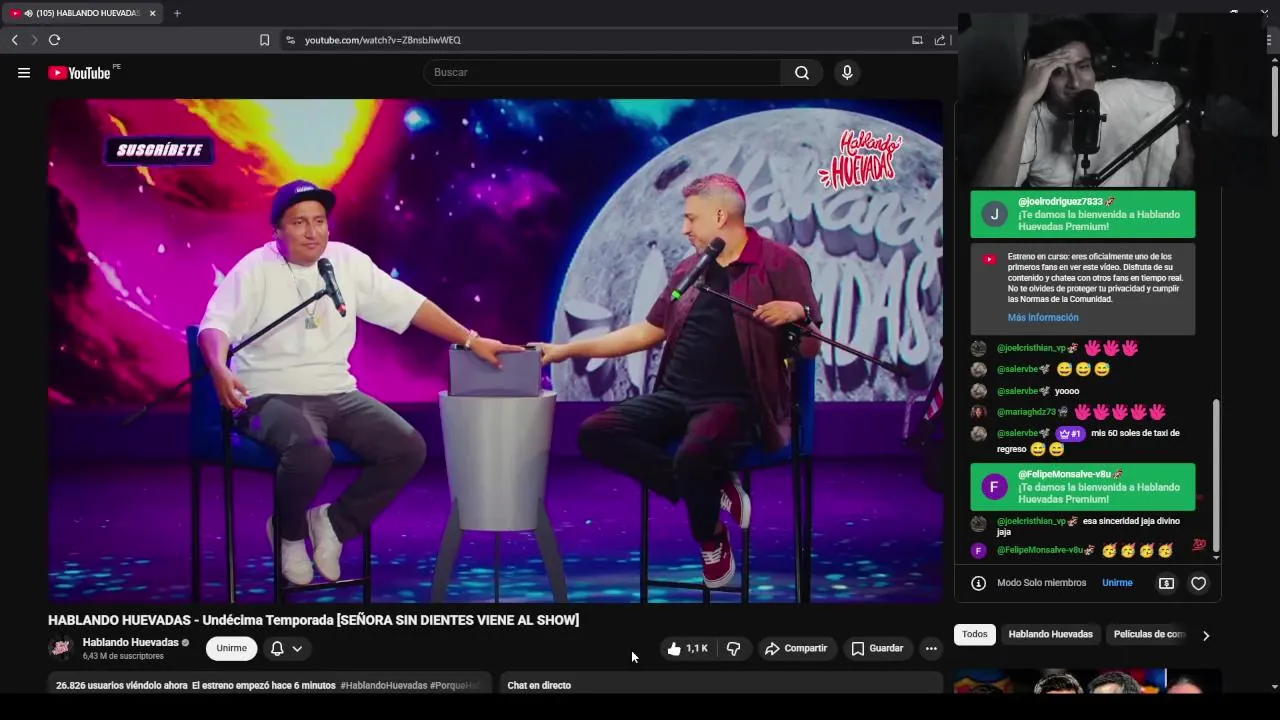Click the @salervbe 'yoooo' chat message
The width and height of the screenshot is (1280, 720).
coord(1084,391)
